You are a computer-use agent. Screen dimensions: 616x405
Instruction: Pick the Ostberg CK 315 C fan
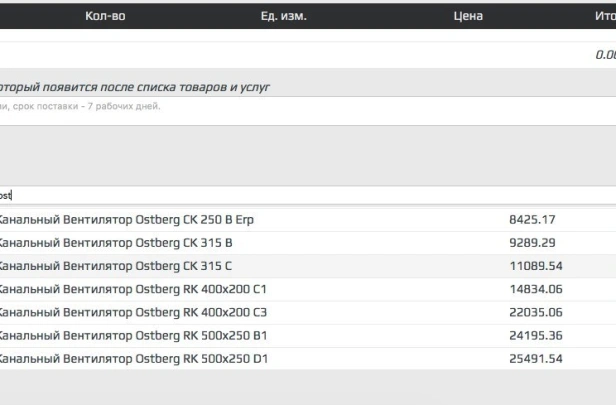tap(115, 266)
